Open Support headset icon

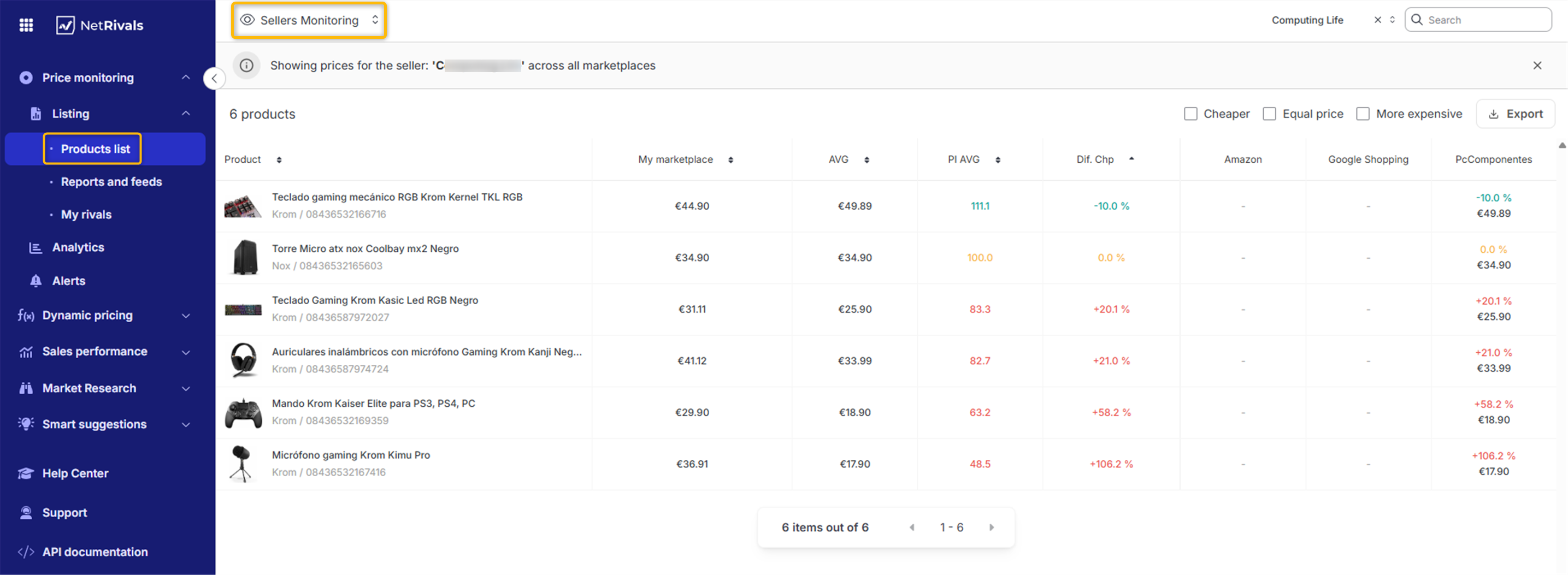pos(26,512)
